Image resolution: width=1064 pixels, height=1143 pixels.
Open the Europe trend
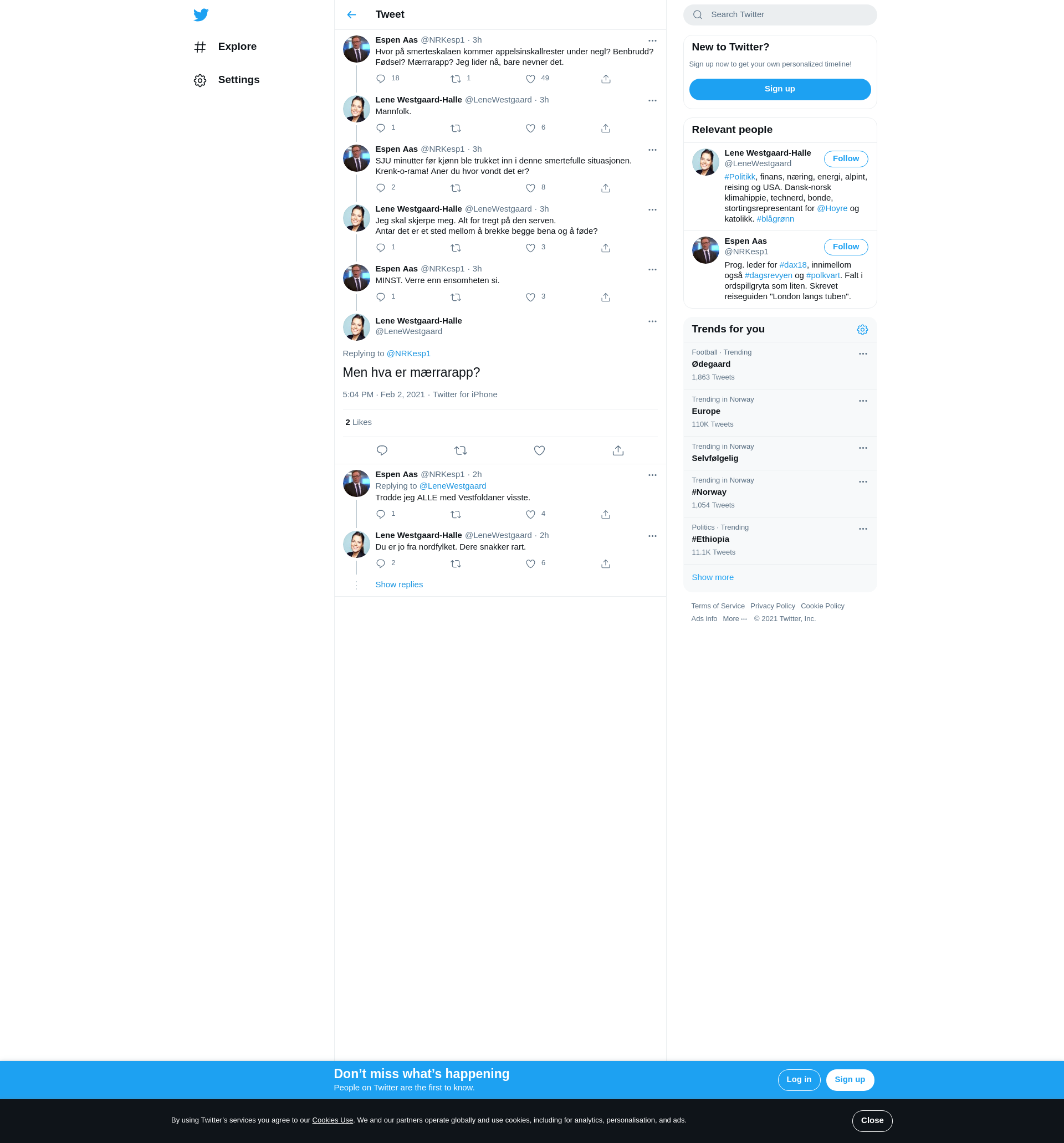(x=780, y=413)
